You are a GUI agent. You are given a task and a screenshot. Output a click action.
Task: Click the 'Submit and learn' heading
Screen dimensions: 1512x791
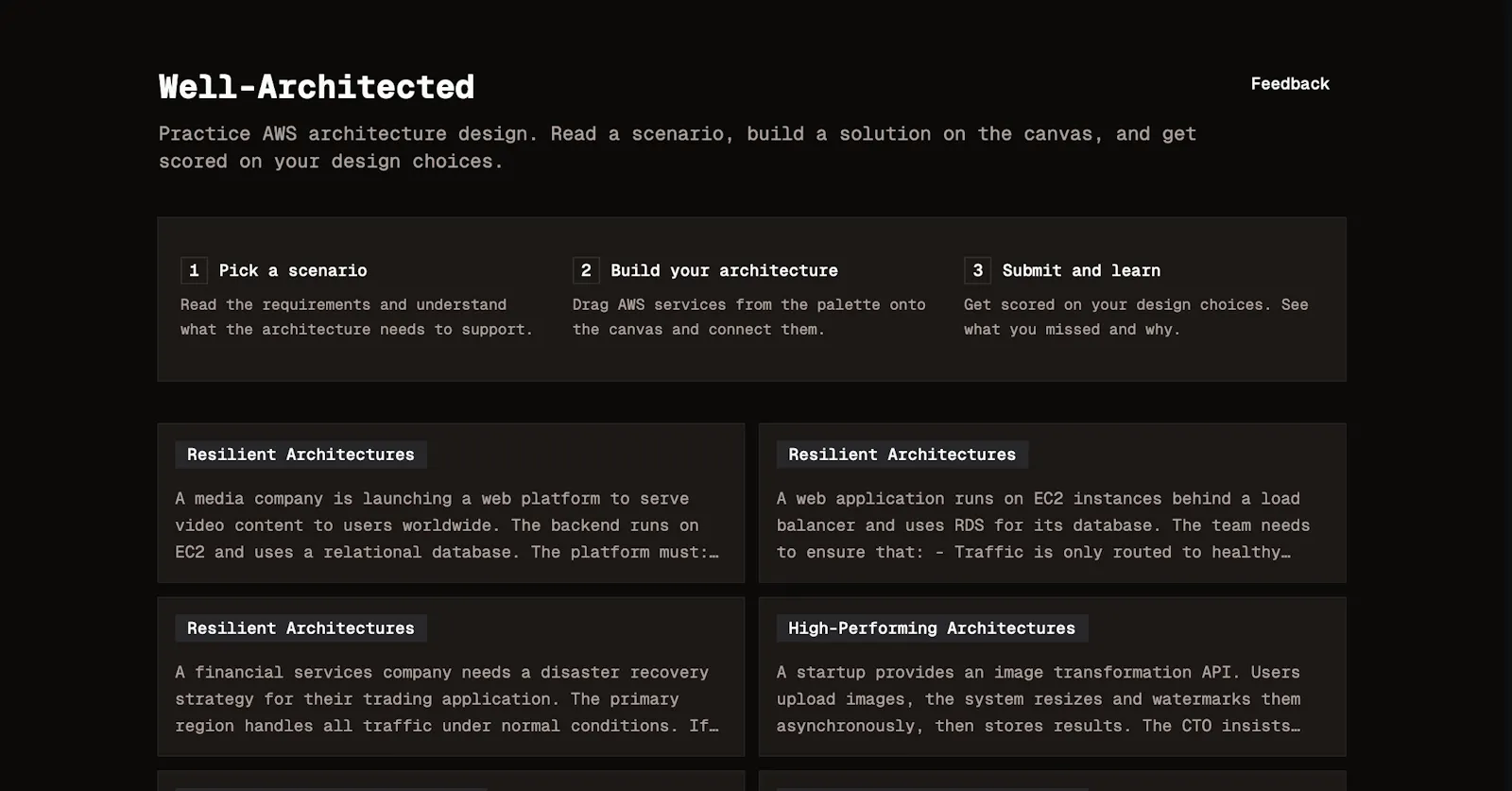point(1081,270)
